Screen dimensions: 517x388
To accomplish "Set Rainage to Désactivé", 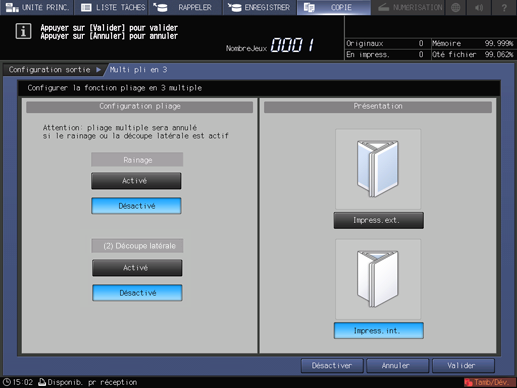I will pyautogui.click(x=136, y=206).
